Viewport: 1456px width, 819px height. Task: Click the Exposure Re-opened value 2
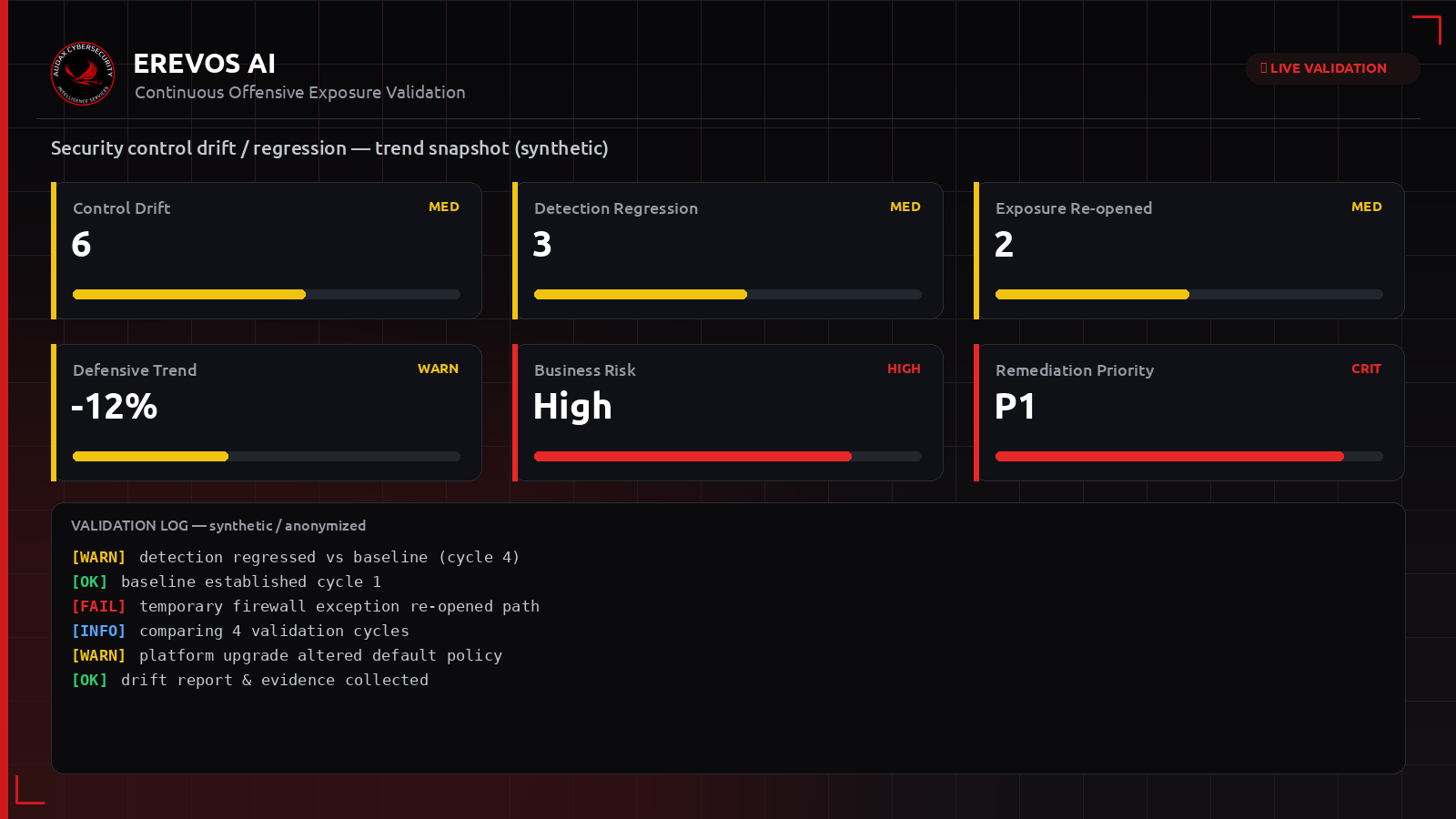1004,245
